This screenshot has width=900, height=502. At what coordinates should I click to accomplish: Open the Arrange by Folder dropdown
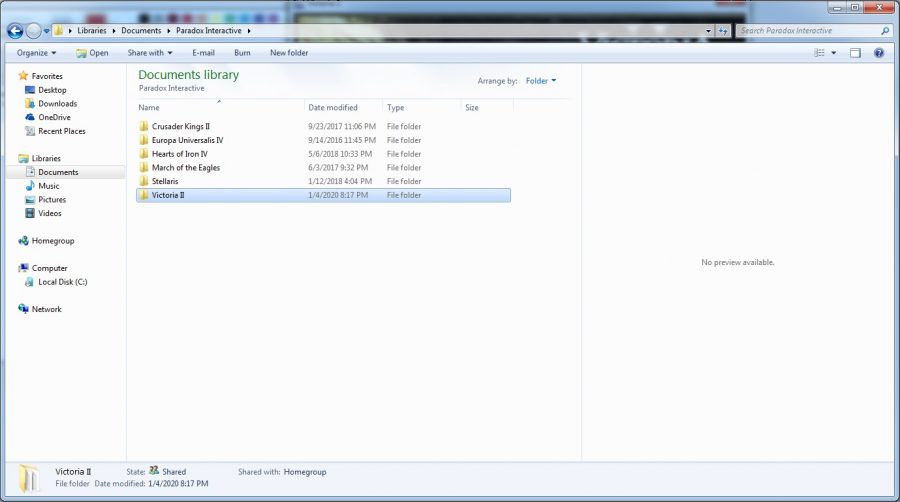click(541, 81)
